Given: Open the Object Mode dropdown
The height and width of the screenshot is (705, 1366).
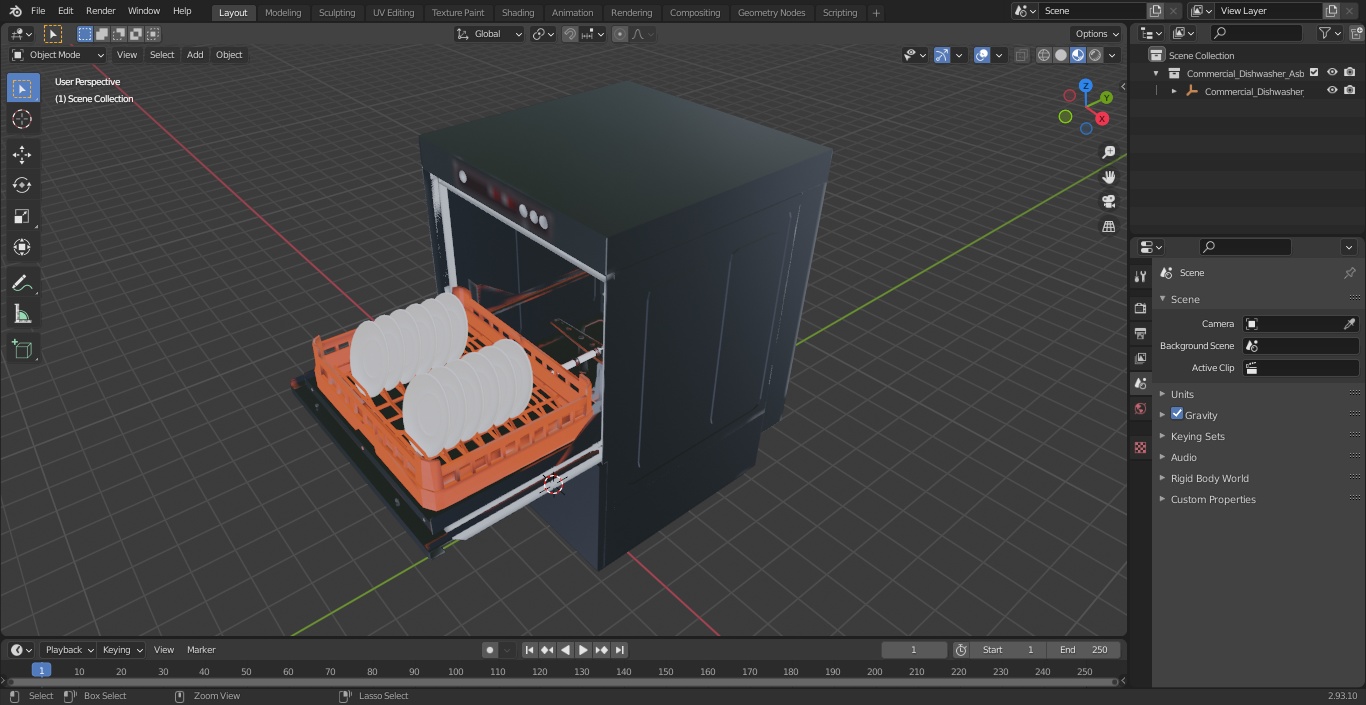Looking at the screenshot, I should (x=58, y=55).
